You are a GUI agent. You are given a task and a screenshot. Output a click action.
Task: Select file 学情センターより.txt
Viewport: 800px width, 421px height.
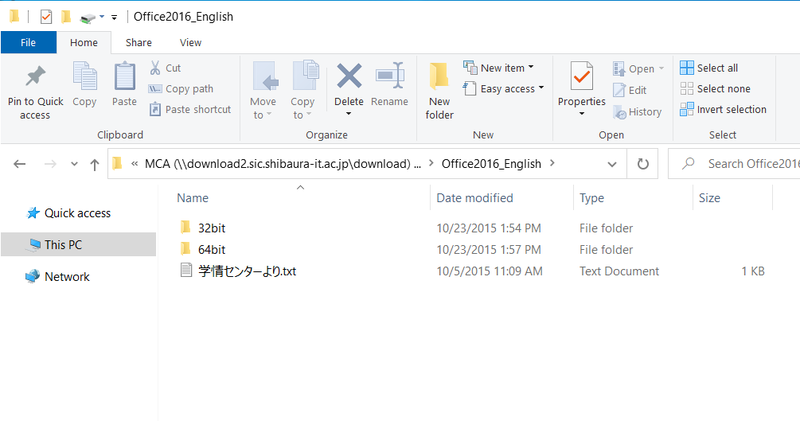(x=247, y=271)
